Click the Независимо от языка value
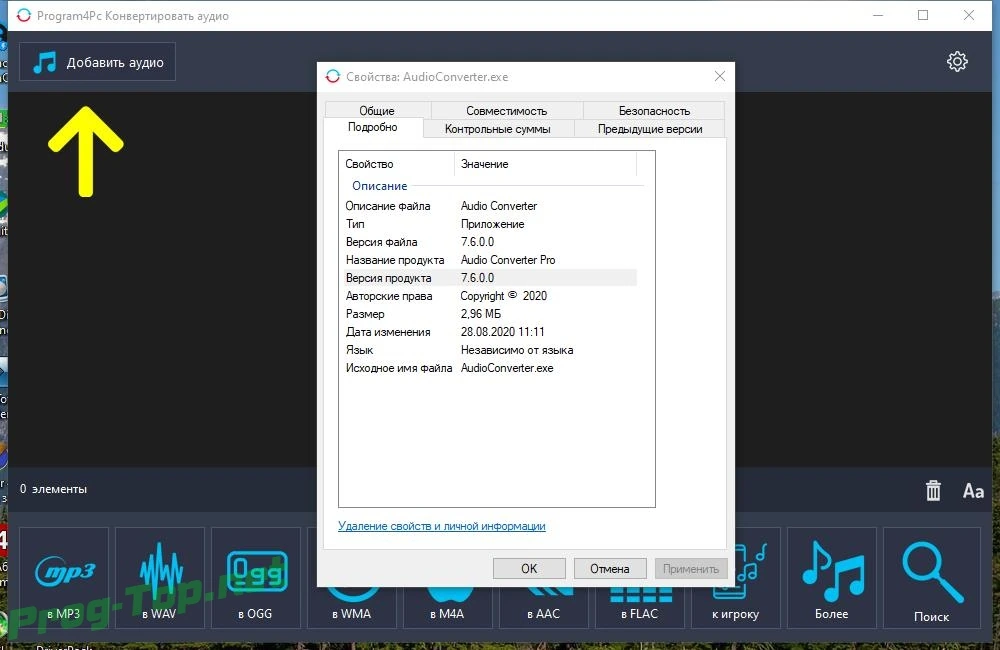This screenshot has height=650, width=1000. [x=517, y=350]
